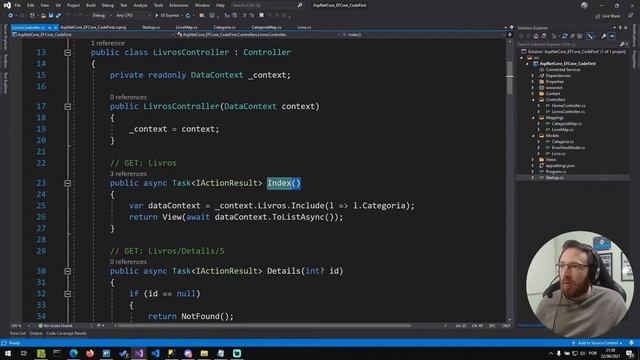This screenshot has width=640, height=360.
Task: Open Firefox from the taskbar
Action: (x=90, y=353)
